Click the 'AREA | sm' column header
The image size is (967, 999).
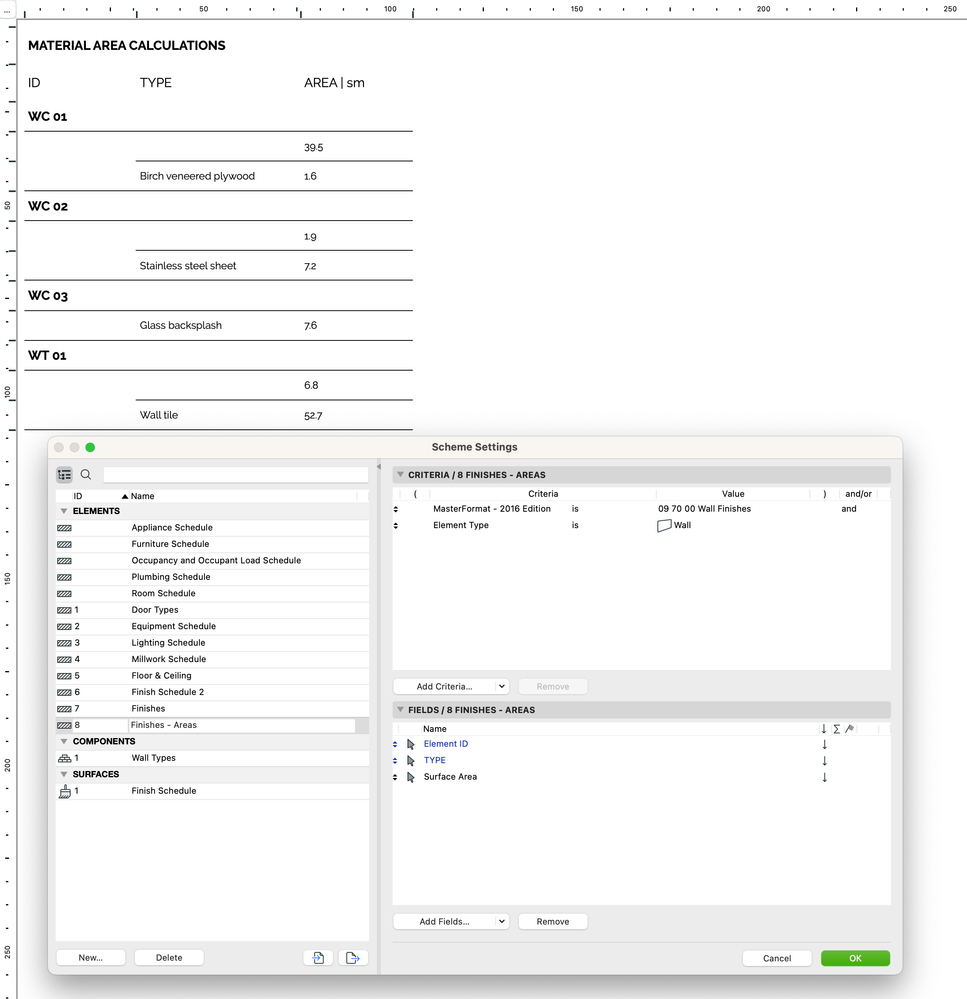334,83
